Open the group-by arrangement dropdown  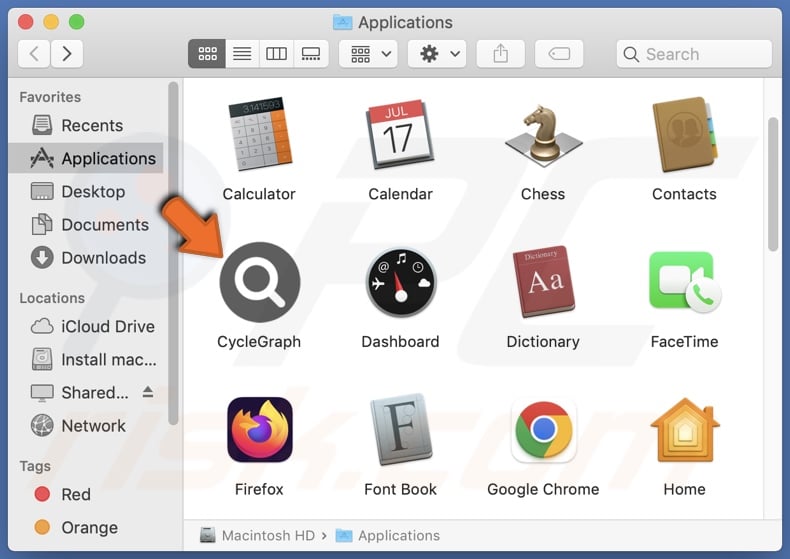368,53
